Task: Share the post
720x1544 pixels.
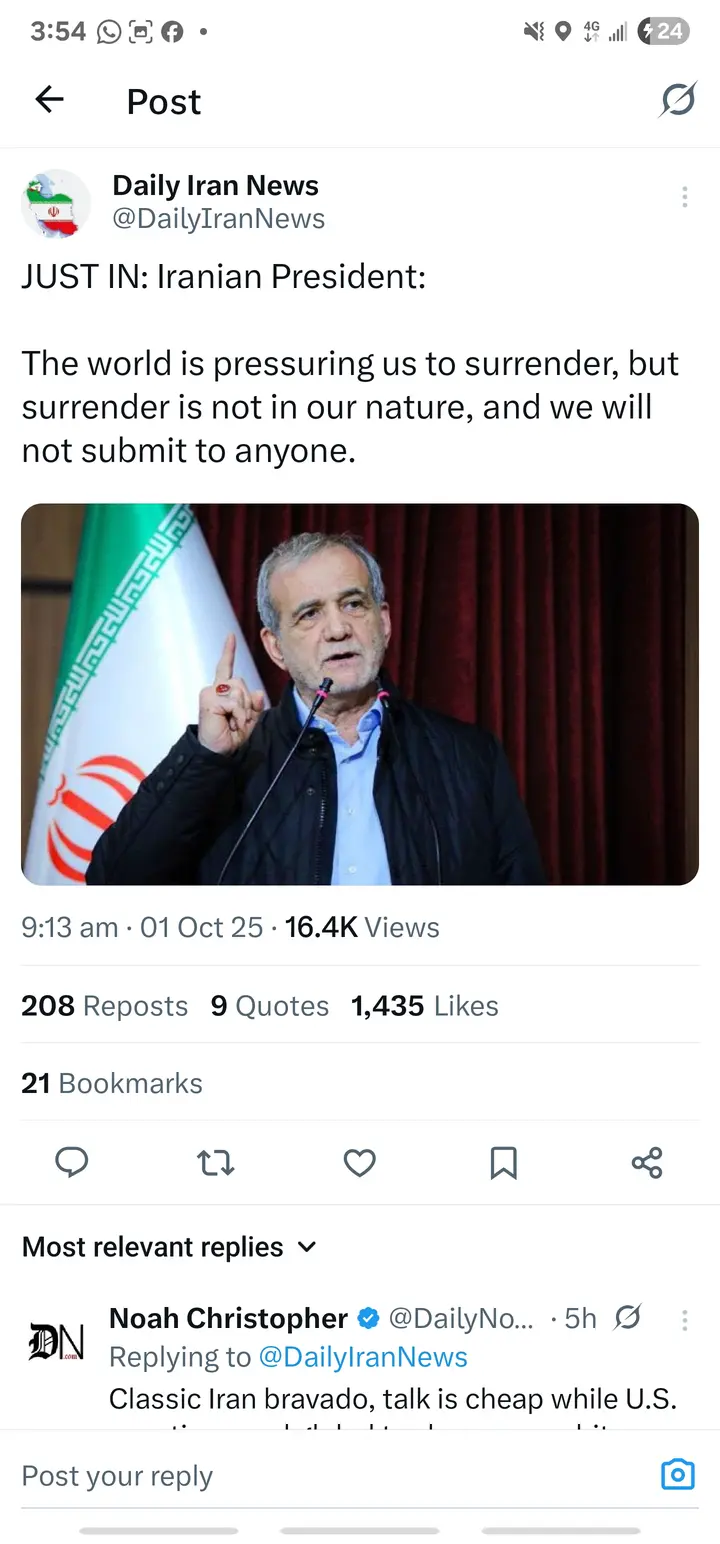Action: tap(647, 1162)
